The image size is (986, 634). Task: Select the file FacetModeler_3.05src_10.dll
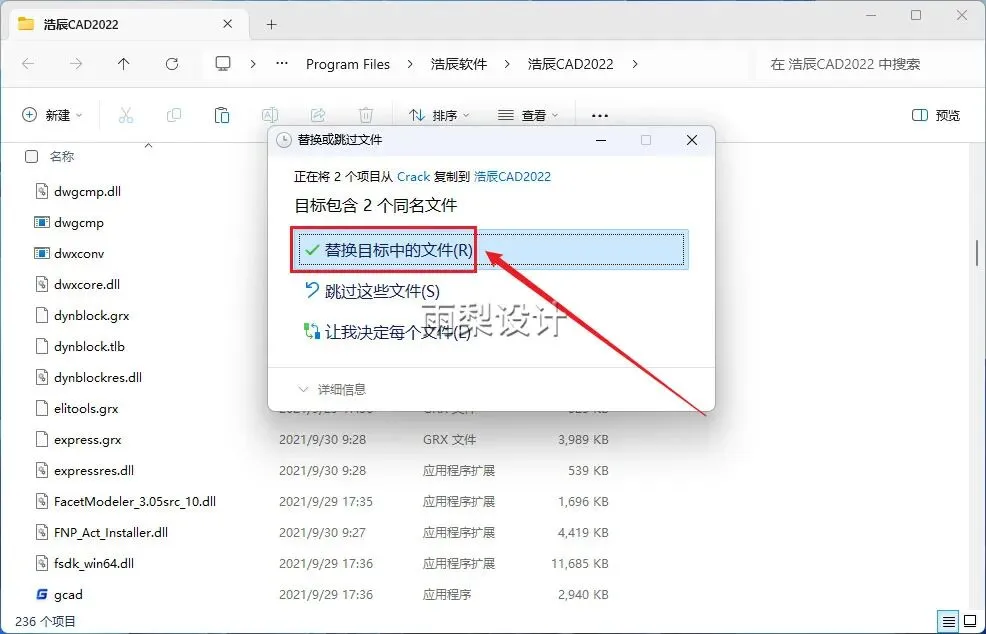(135, 501)
